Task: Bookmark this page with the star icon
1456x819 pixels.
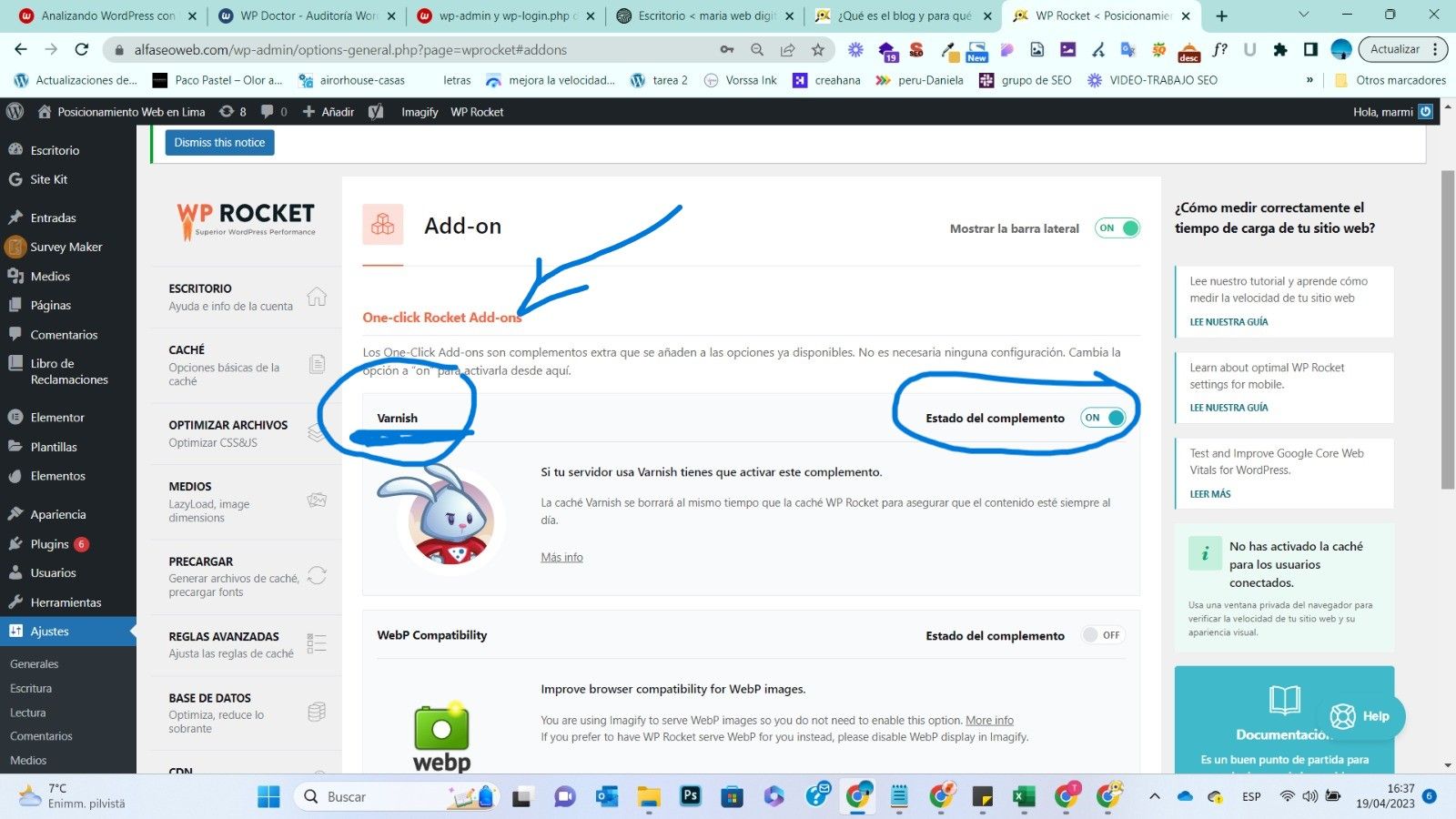Action: (818, 49)
